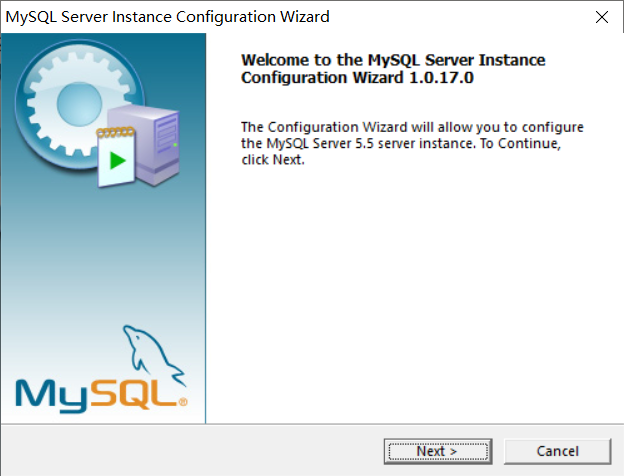The height and width of the screenshot is (476, 624).
Task: Click the green LED on server tower
Action: [x=175, y=145]
